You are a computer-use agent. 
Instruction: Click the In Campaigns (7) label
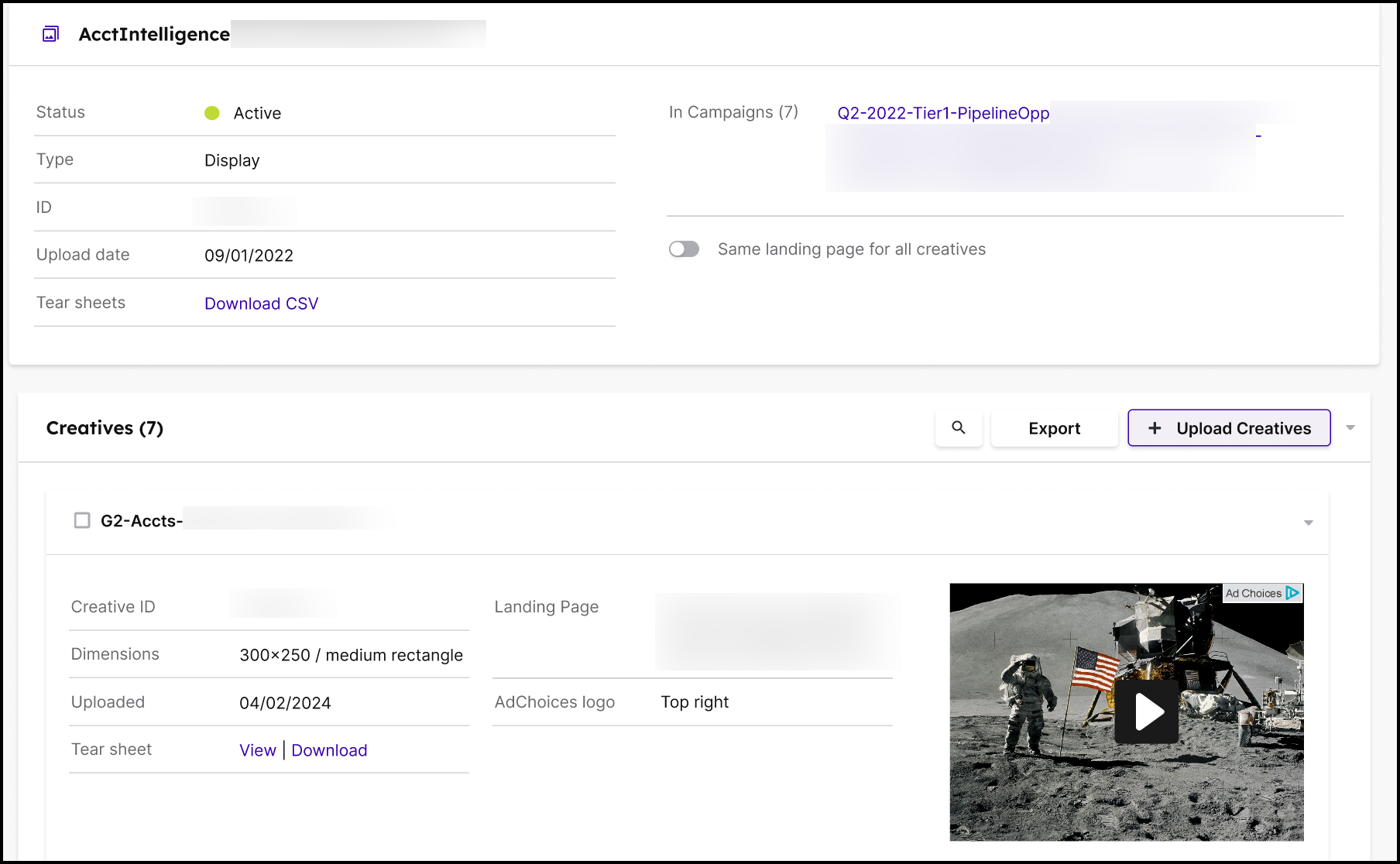tap(733, 112)
